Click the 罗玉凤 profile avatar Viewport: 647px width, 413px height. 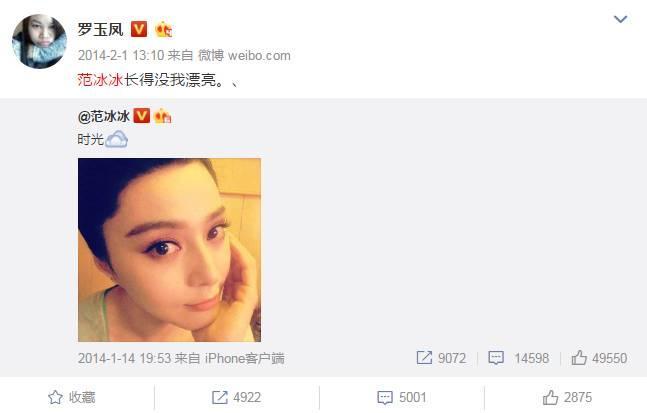39,41
